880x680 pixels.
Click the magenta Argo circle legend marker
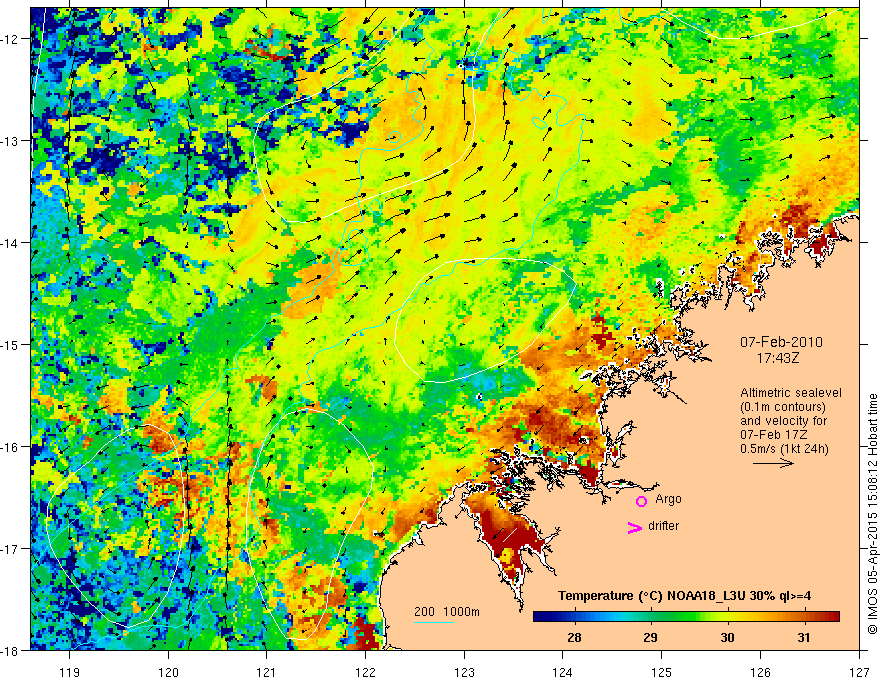[641, 501]
